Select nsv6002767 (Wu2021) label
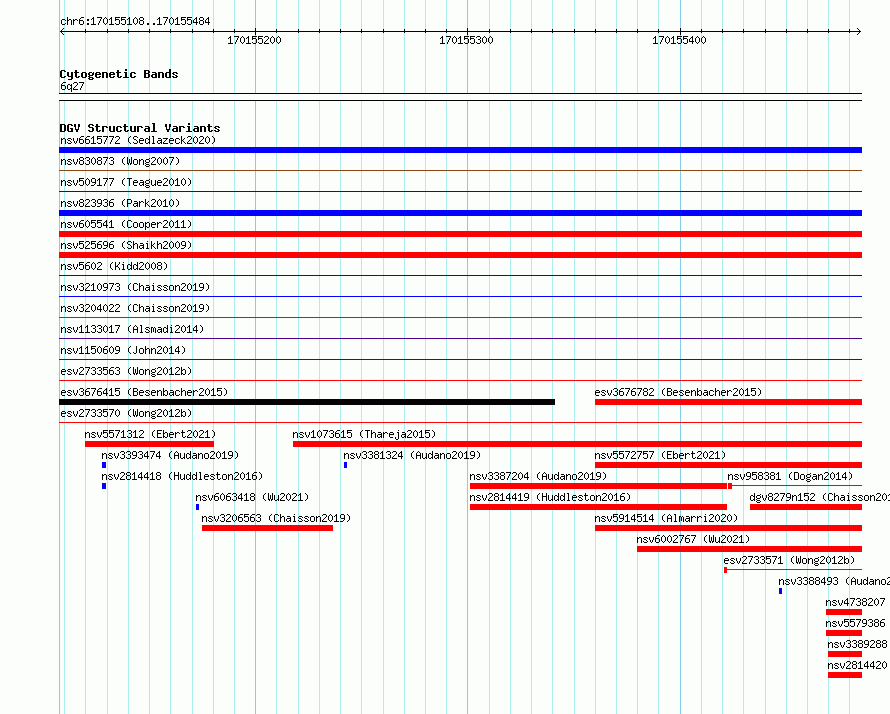 point(693,539)
